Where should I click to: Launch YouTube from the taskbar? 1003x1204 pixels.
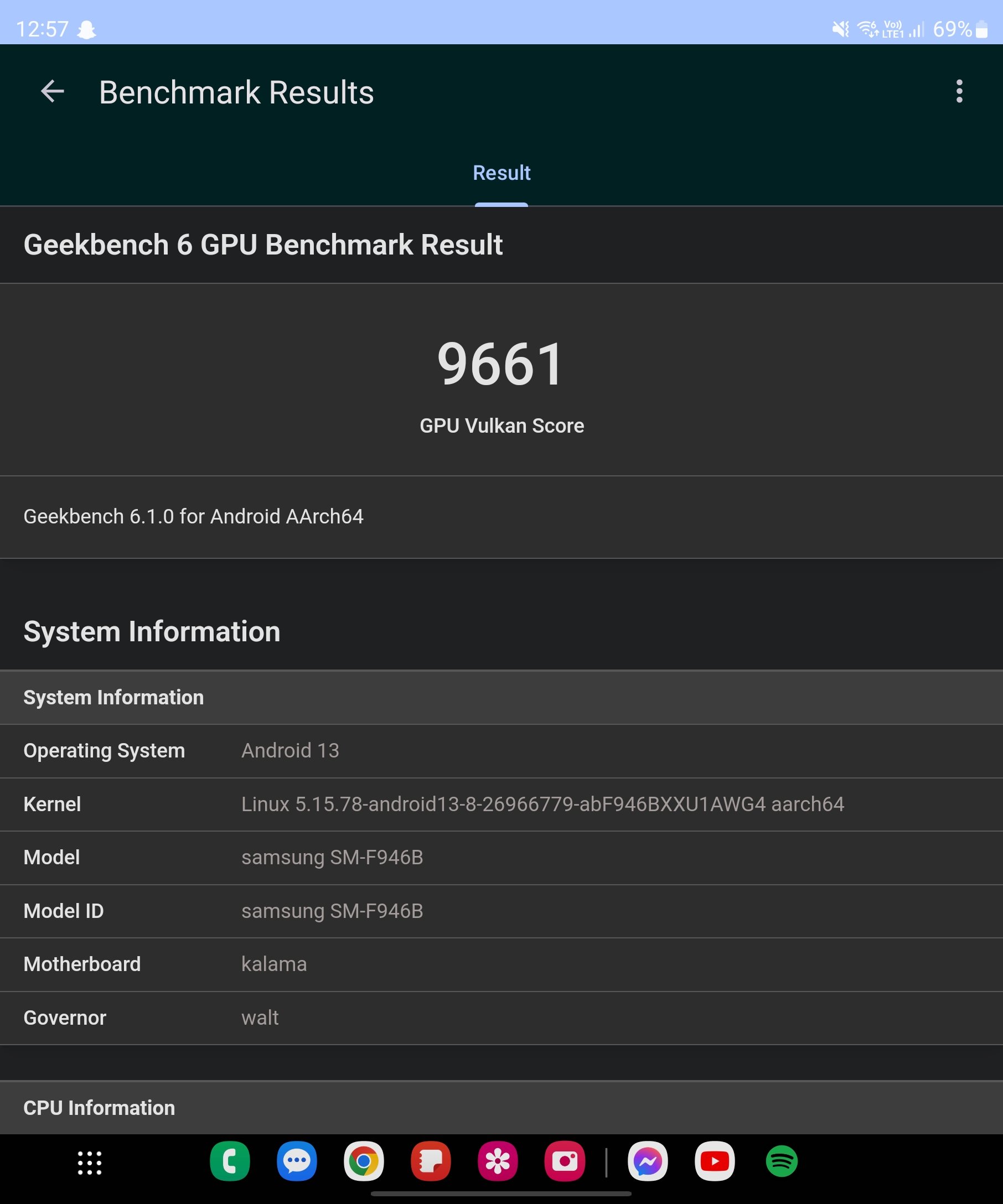[715, 1161]
